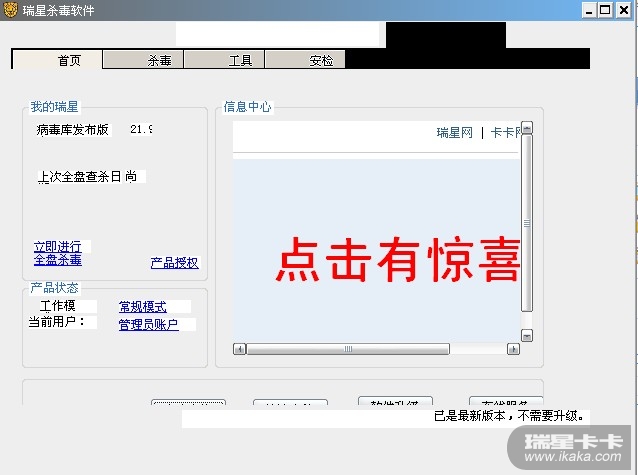Click the horizontal scrollbar thumb in 信息中心

pos(348,349)
